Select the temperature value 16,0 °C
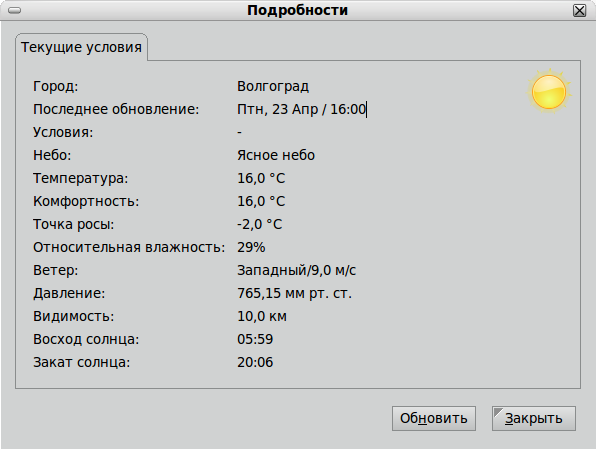Viewport: 596px width, 449px height. pyautogui.click(x=261, y=178)
